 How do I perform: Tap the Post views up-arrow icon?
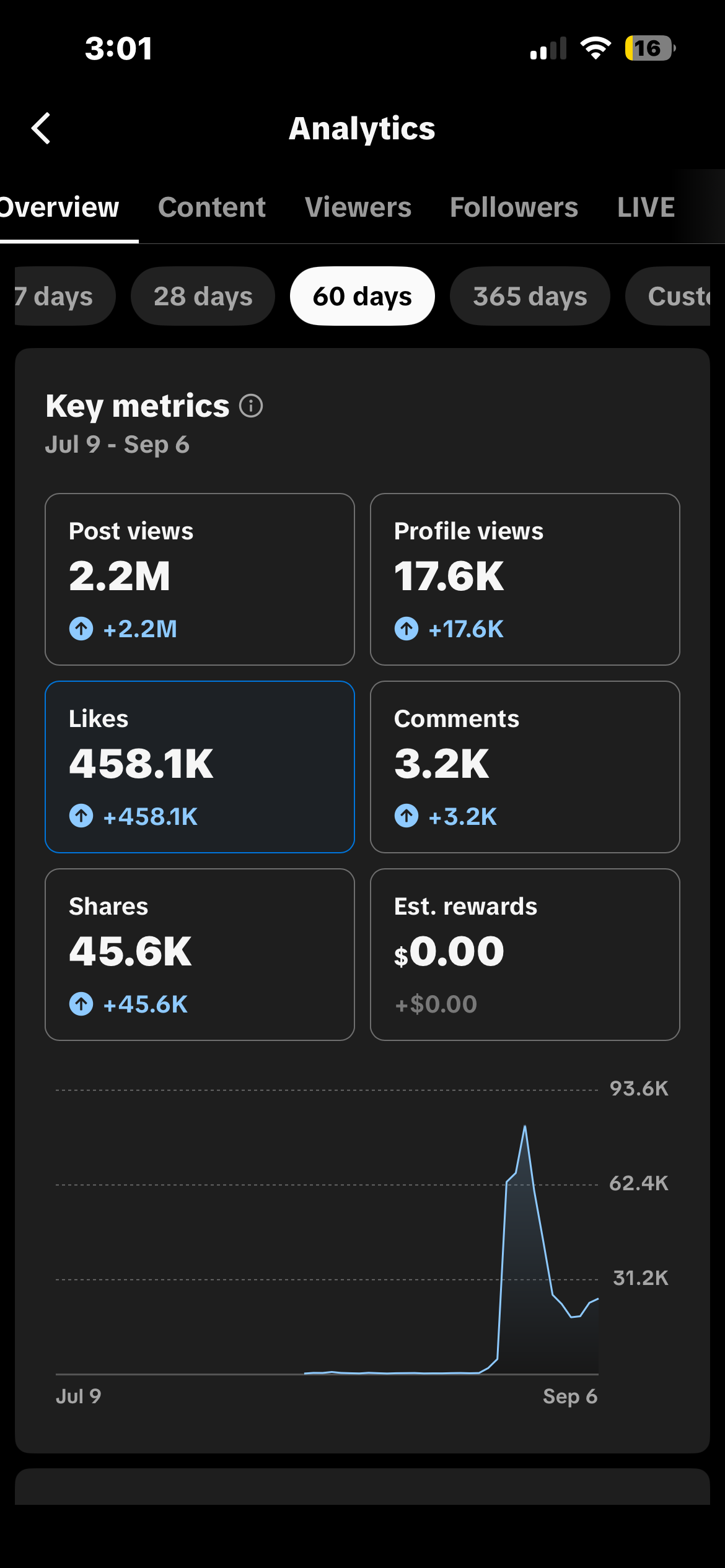[x=81, y=629]
